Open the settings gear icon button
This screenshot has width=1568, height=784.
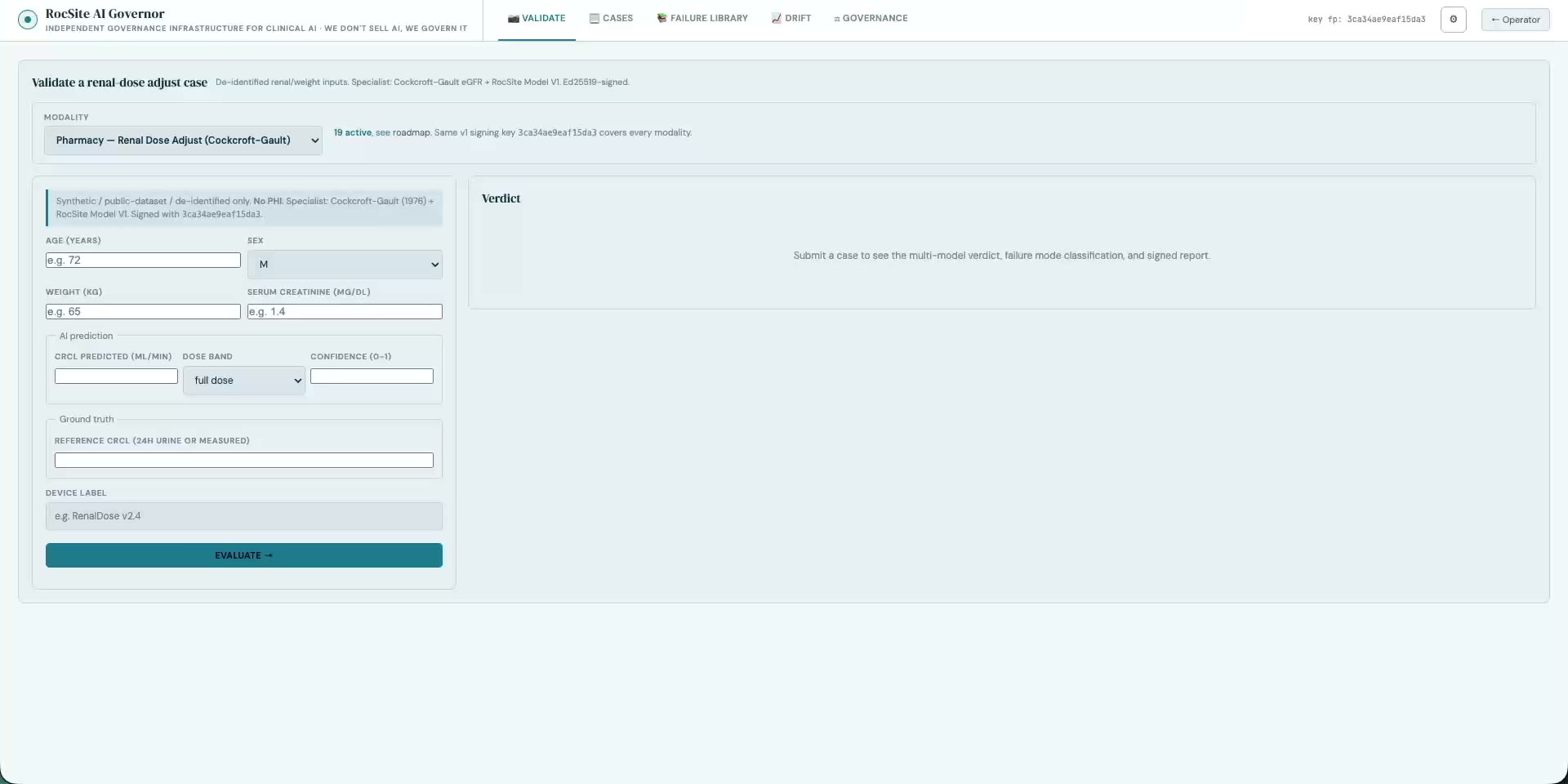(x=1453, y=20)
